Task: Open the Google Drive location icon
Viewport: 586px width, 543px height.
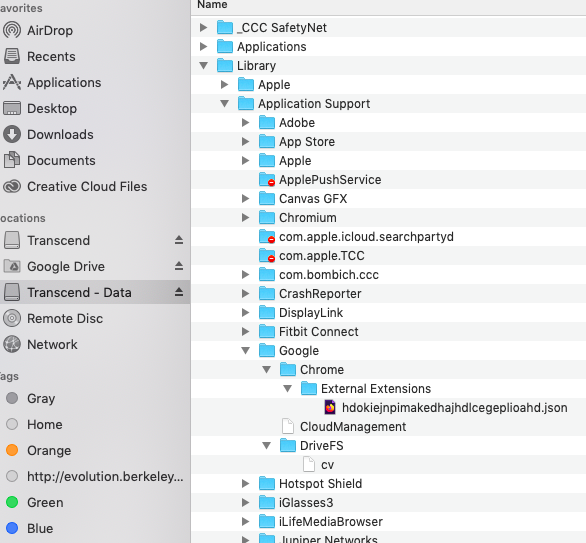Action: 12,266
